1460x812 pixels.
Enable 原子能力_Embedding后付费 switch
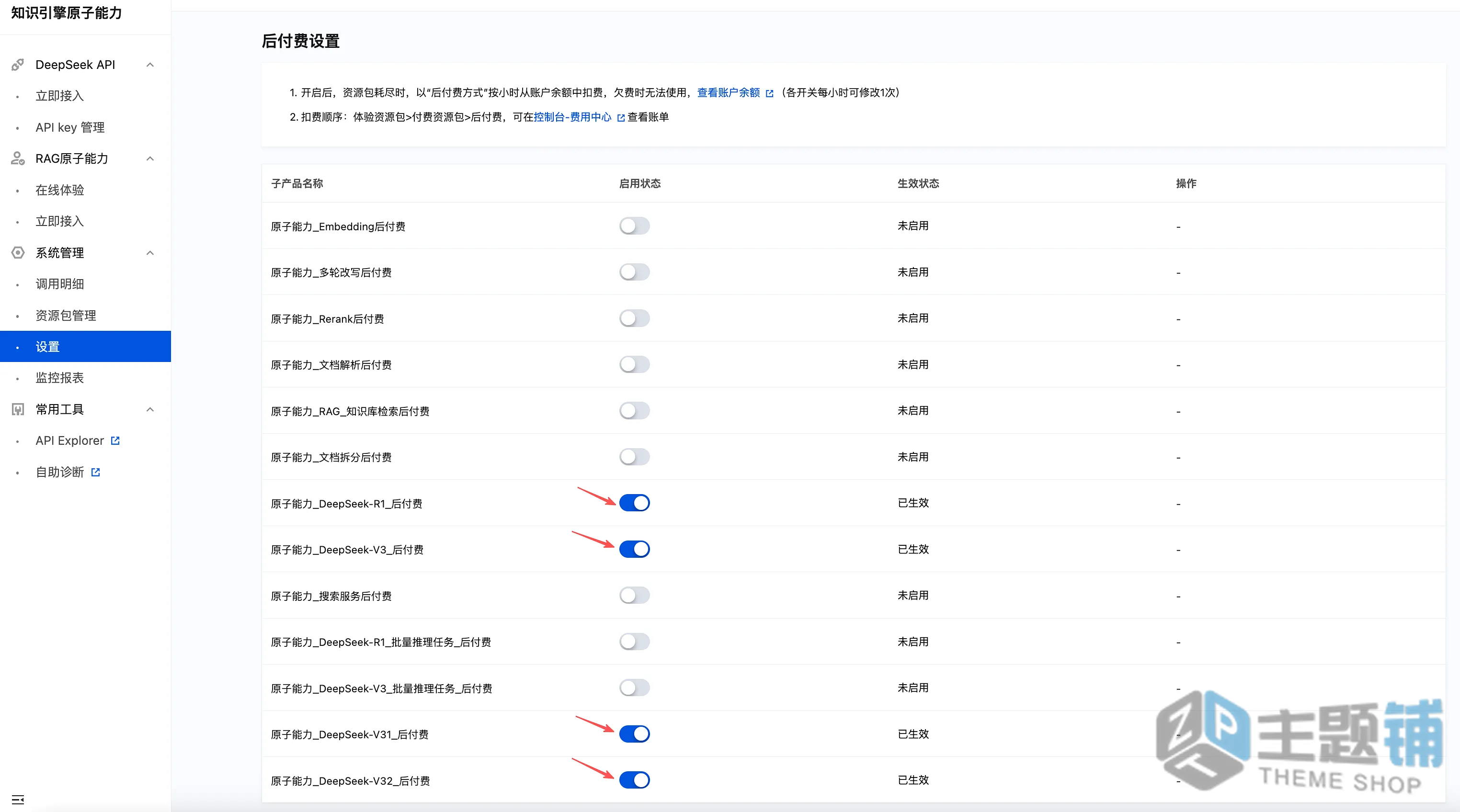634,226
